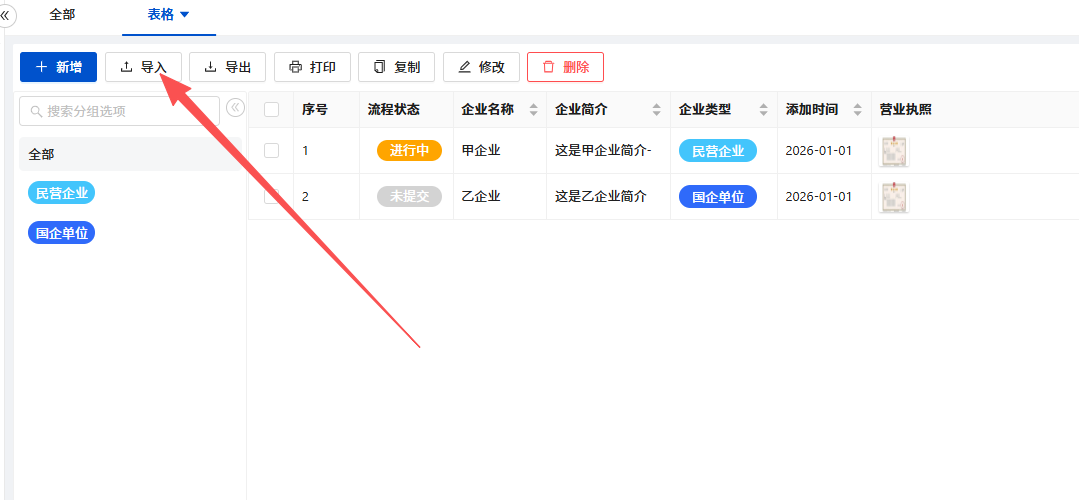Click the 修改 edit button
1079x500 pixels.
pos(481,67)
